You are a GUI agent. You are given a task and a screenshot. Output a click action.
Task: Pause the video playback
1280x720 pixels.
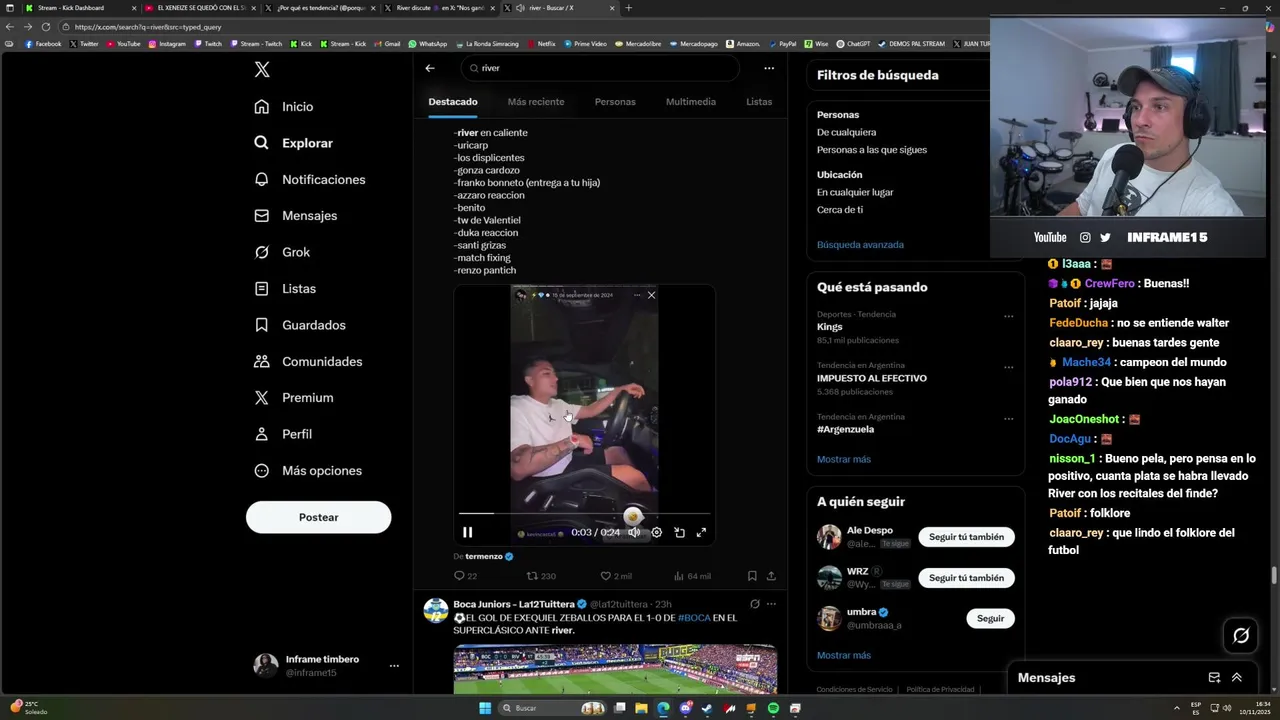point(467,533)
